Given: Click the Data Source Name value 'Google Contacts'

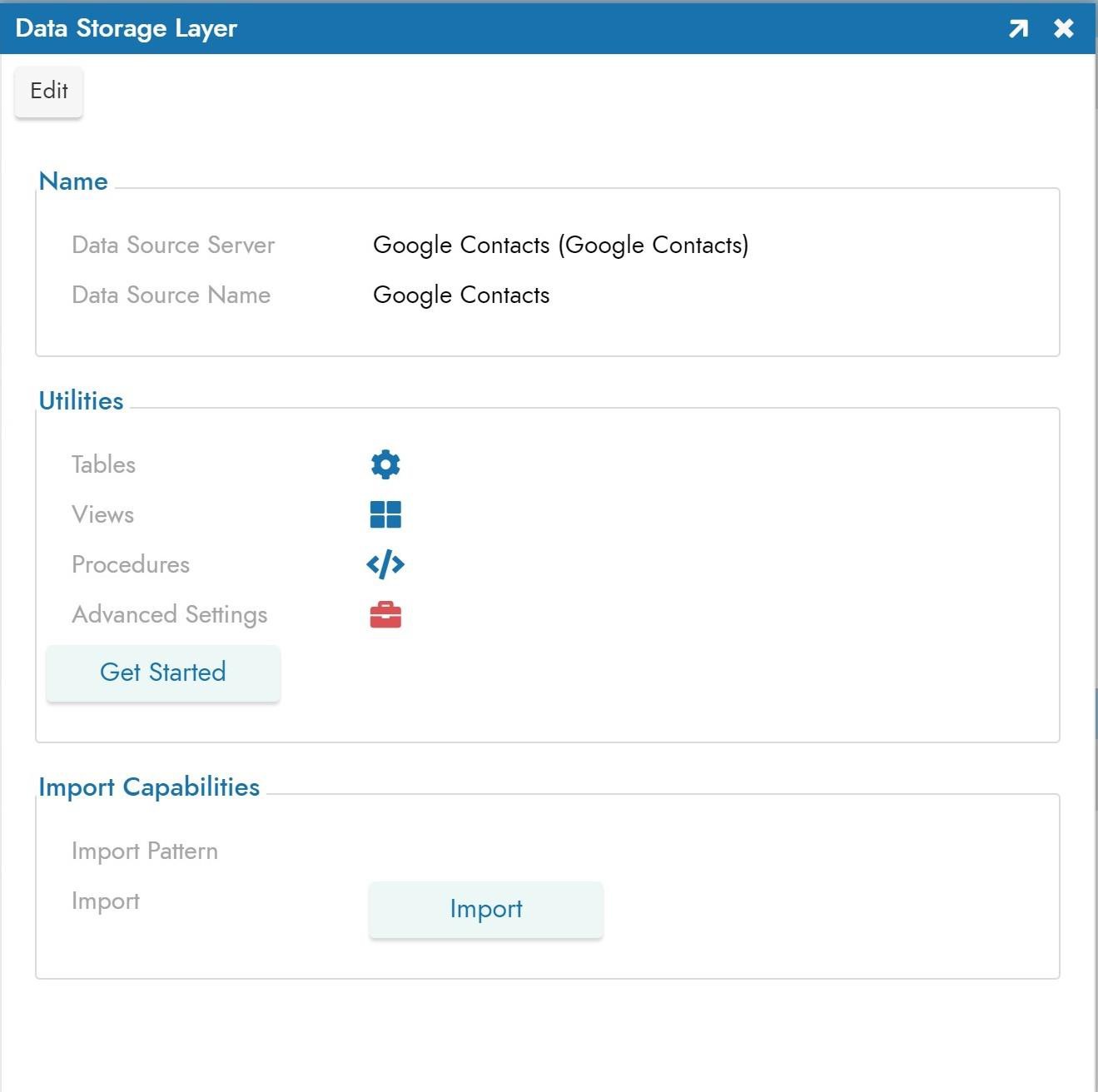Looking at the screenshot, I should click(x=461, y=295).
